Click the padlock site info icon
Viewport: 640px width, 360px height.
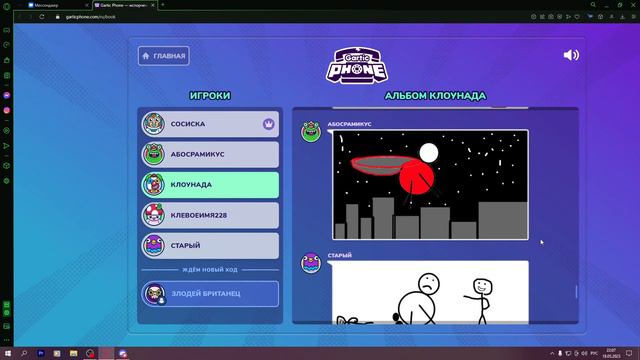click(58, 17)
